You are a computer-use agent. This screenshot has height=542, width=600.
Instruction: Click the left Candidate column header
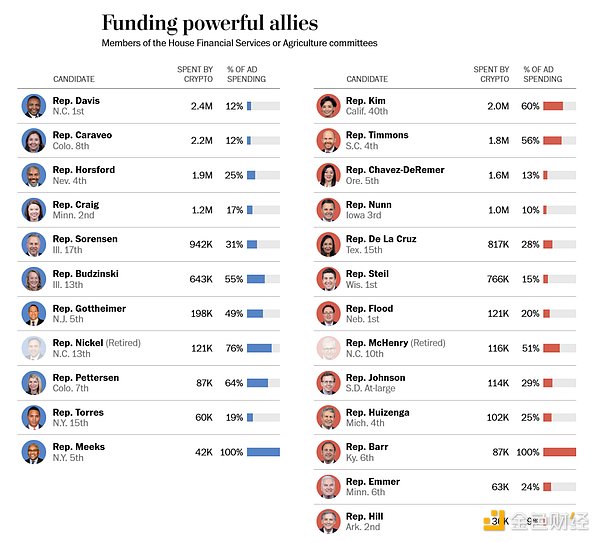(x=75, y=79)
